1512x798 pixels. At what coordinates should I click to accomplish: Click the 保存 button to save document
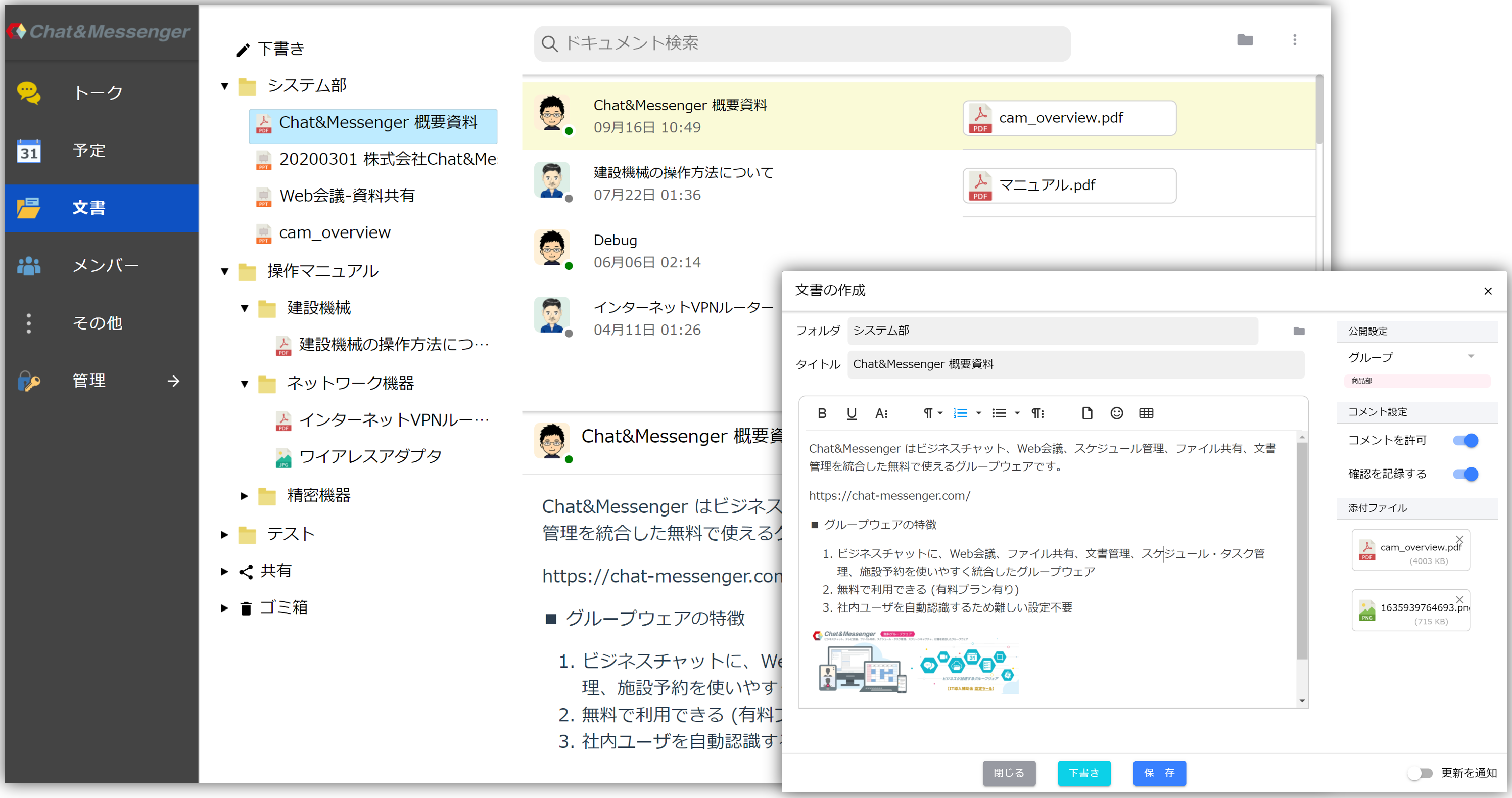[x=1158, y=772]
